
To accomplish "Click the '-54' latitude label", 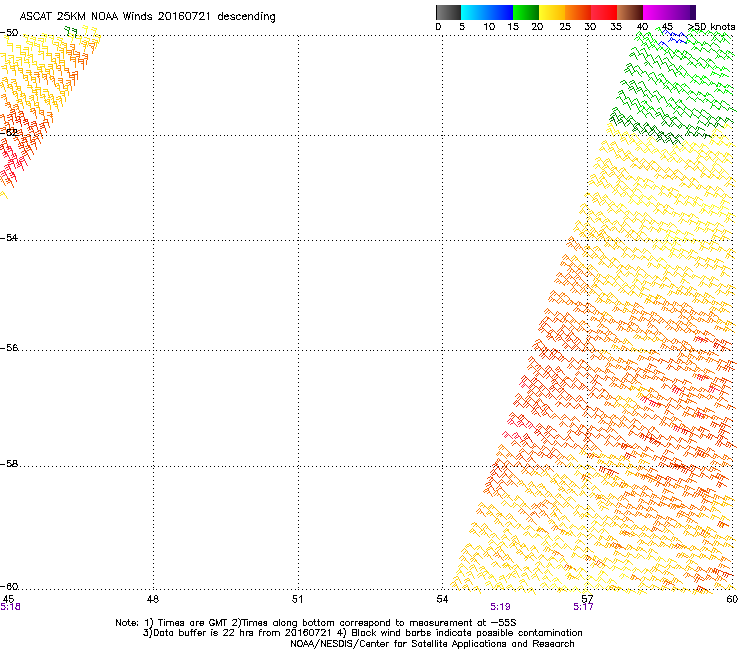I will click(x=9, y=237).
